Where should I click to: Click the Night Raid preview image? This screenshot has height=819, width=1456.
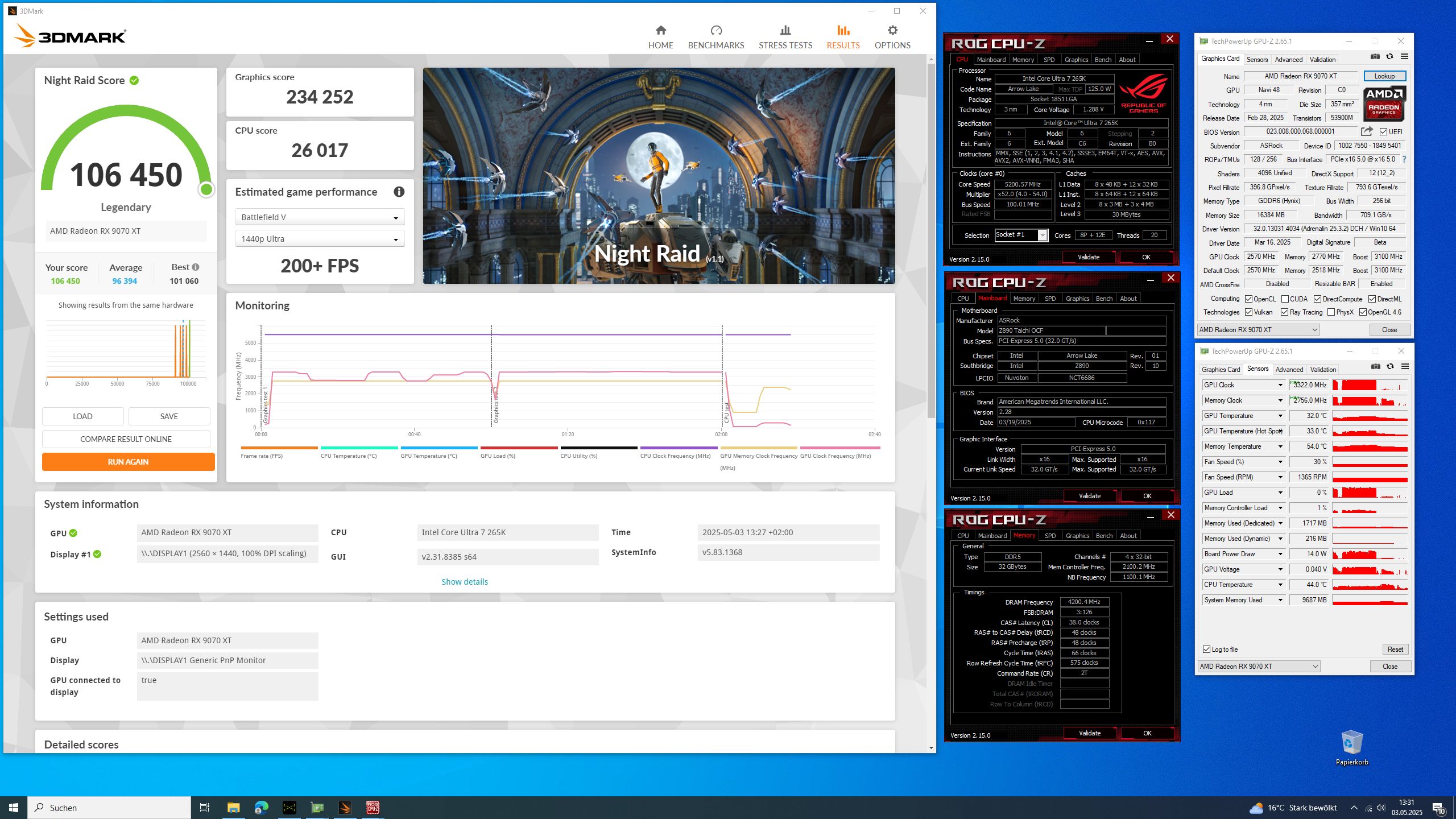659,176
